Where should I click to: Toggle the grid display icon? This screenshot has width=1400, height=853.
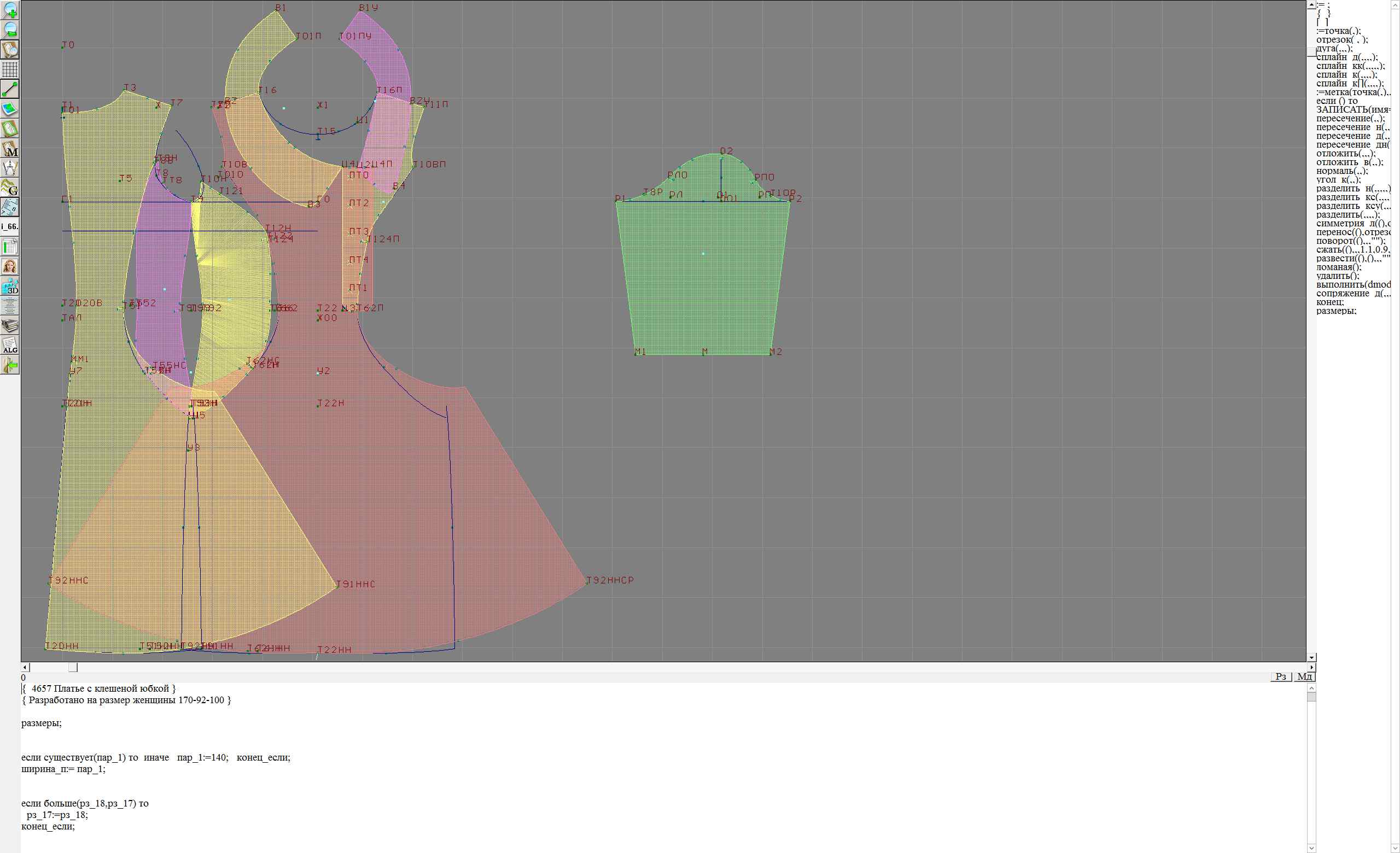click(10, 69)
